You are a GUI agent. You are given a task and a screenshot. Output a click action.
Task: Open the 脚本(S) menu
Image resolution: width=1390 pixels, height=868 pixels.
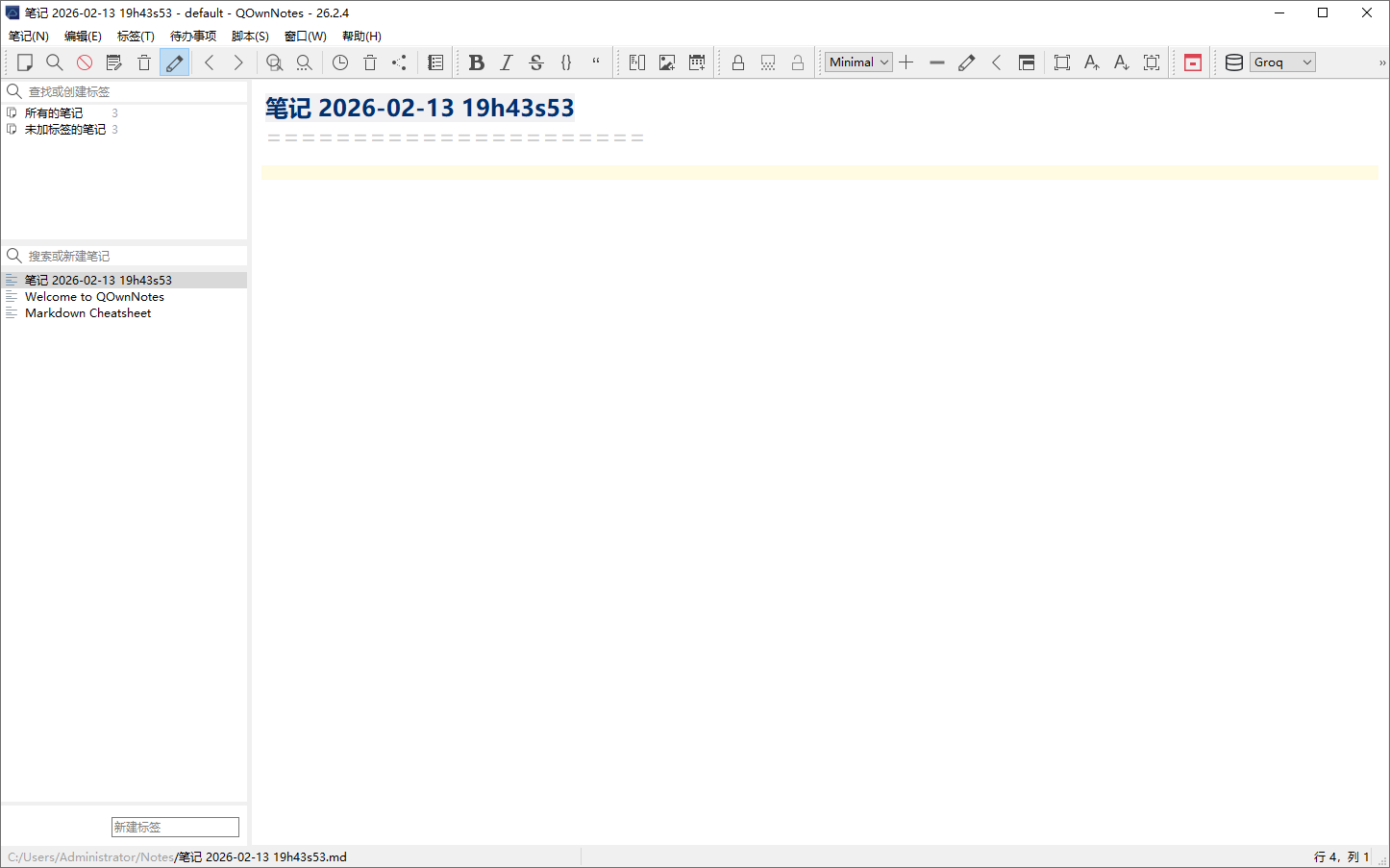(250, 37)
